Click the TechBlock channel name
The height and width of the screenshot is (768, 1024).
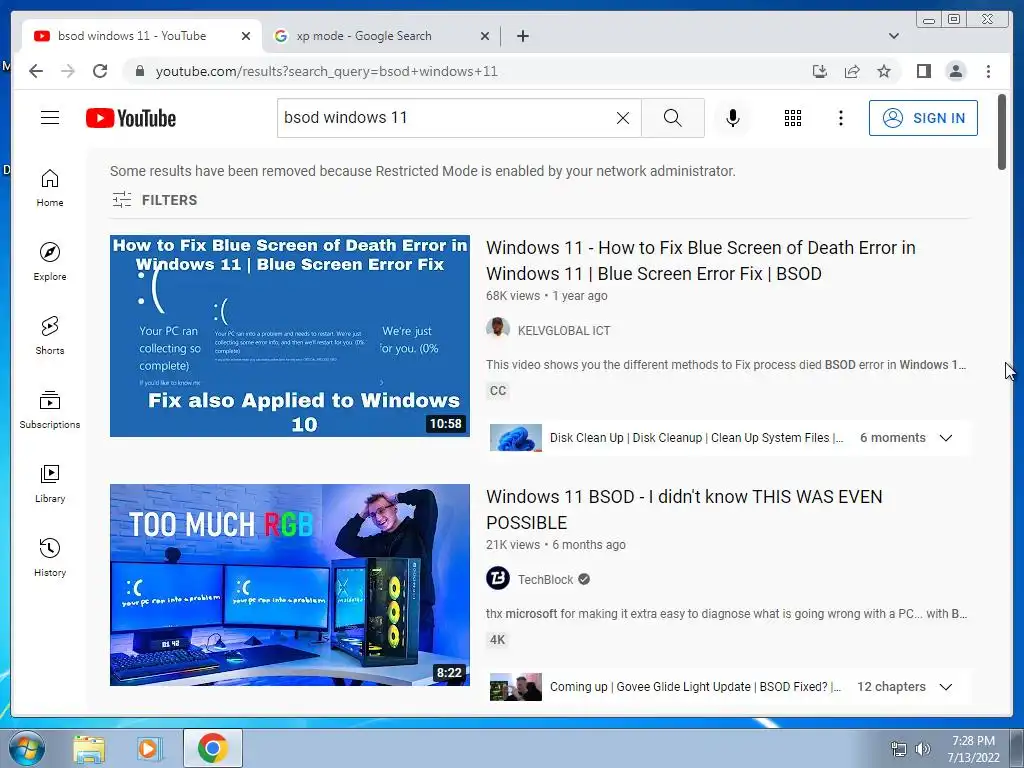545,579
